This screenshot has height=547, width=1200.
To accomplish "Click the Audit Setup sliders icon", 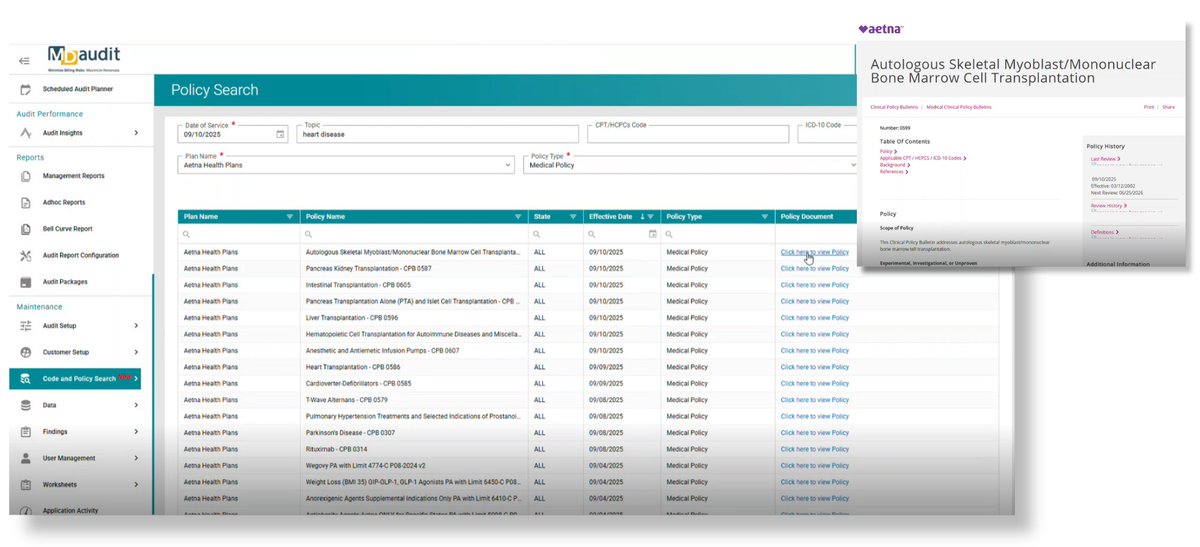I will click(25, 326).
